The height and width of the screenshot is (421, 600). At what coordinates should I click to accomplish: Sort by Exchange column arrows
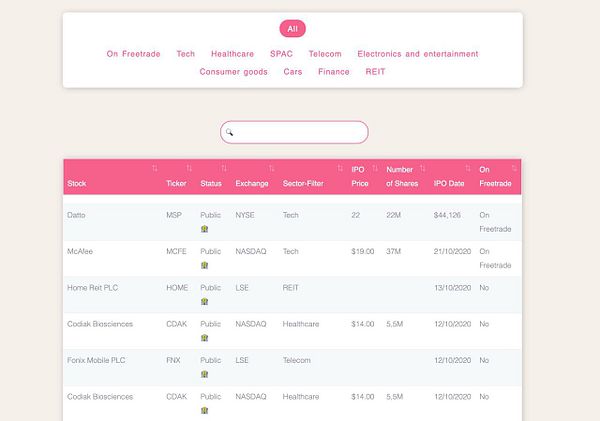(x=271, y=168)
